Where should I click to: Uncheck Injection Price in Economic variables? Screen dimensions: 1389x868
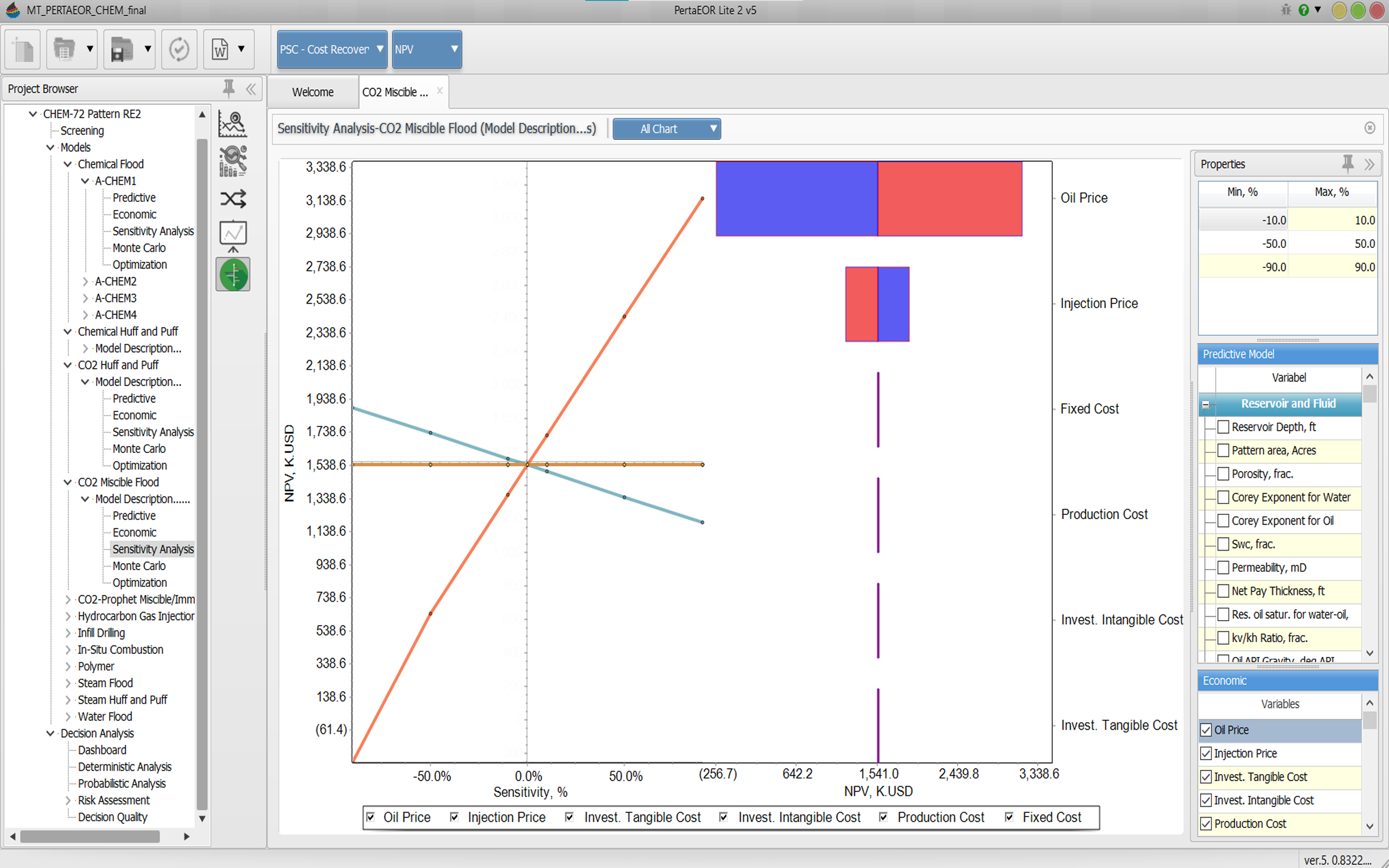tap(1206, 753)
